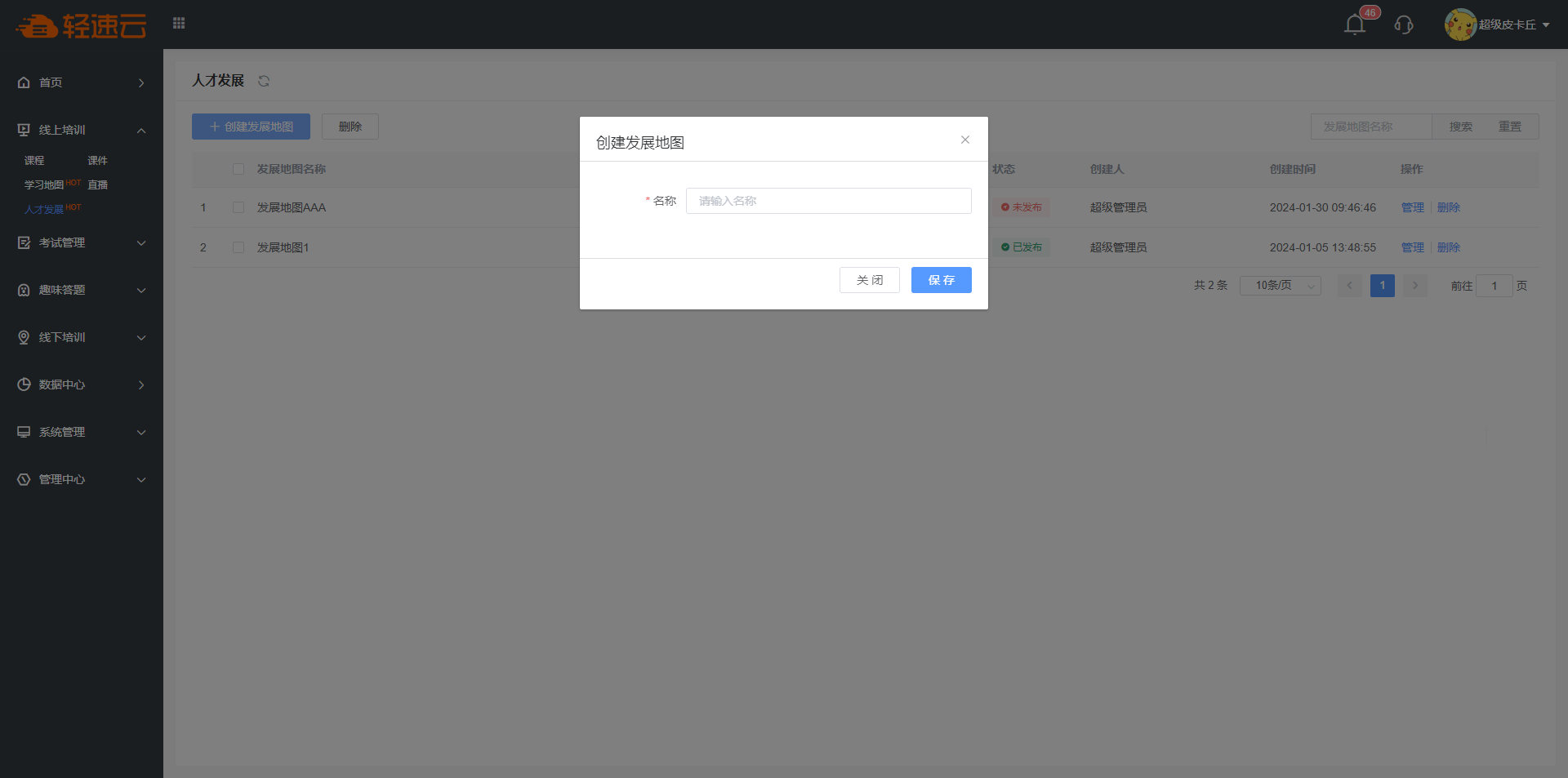Click the 保存 button

pyautogui.click(x=942, y=280)
